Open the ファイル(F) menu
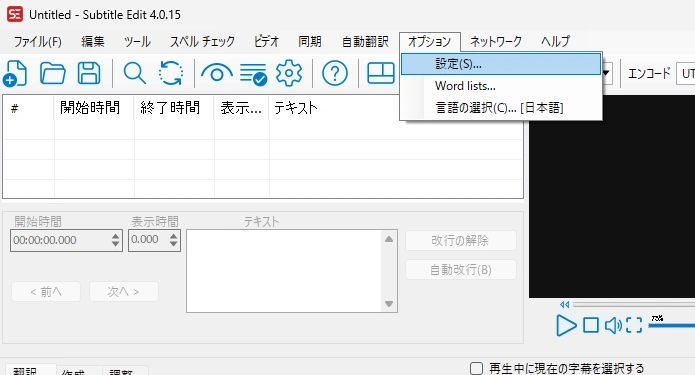Viewport: 695px width, 375px height. click(x=38, y=42)
